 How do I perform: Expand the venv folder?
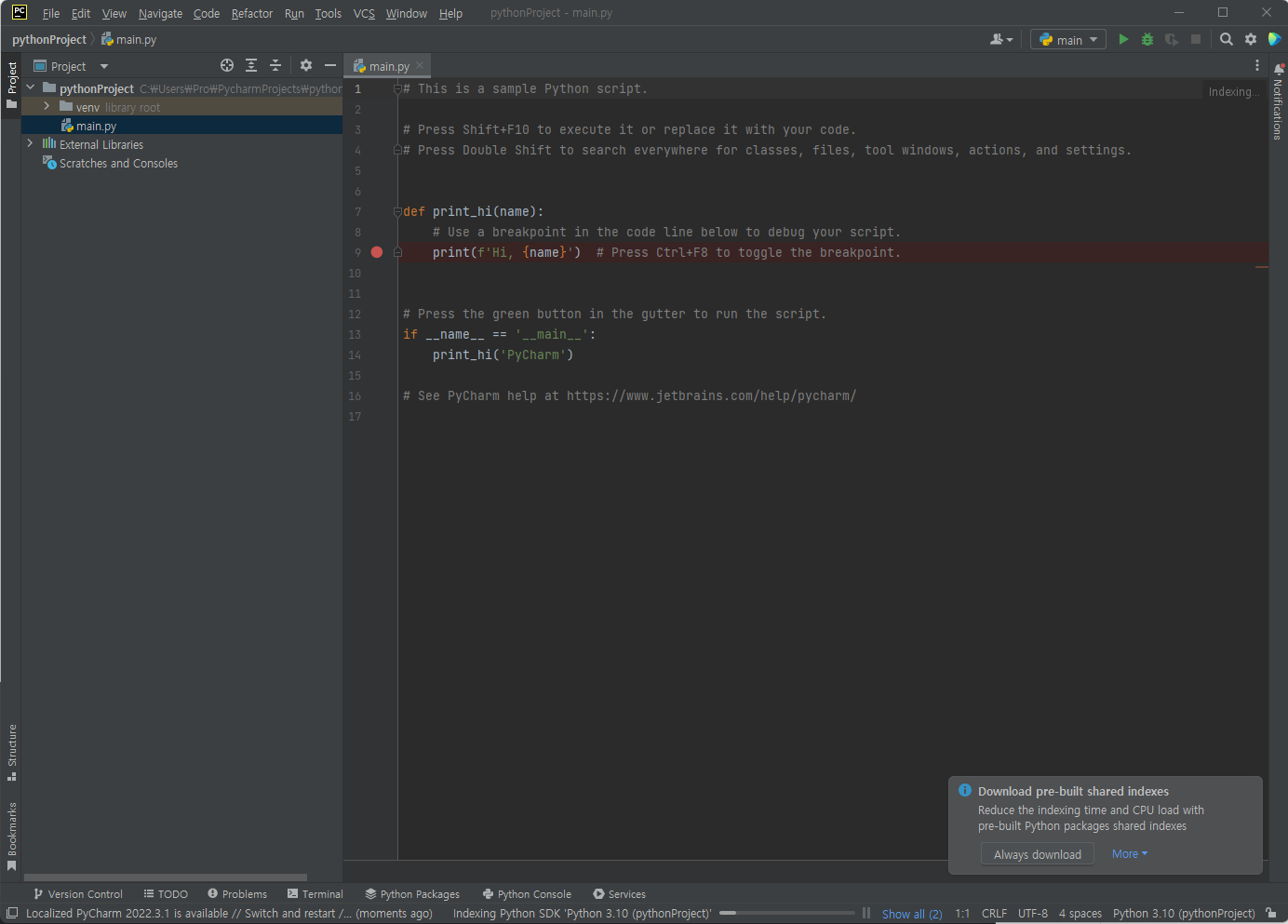(x=47, y=106)
